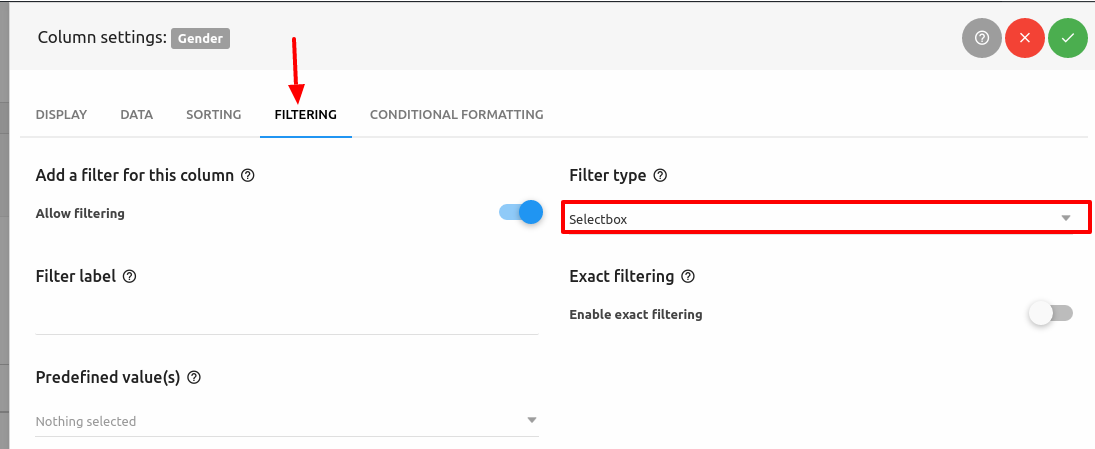Show help tooltip for Filter label
The image size is (1095, 449).
pyautogui.click(x=129, y=276)
